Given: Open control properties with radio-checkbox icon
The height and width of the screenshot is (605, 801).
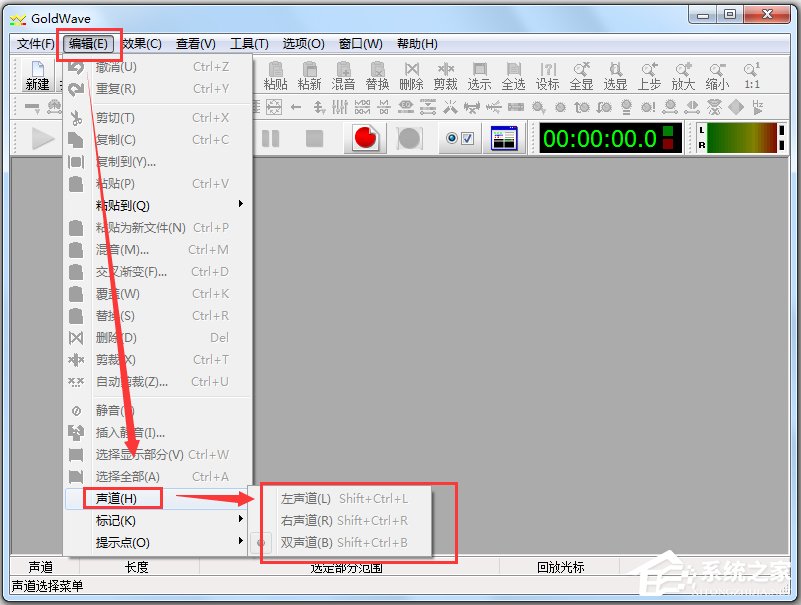Looking at the screenshot, I should tap(459, 138).
